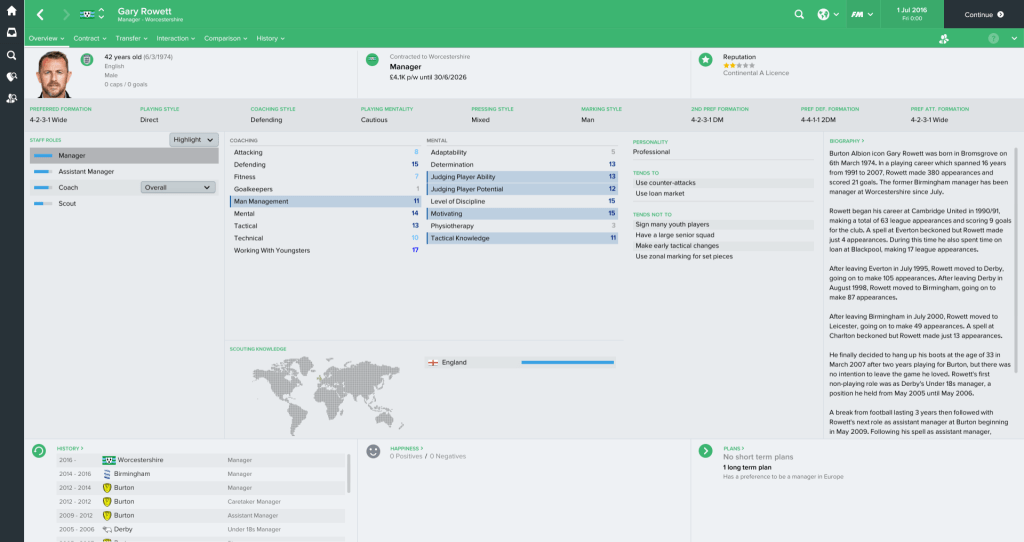Expand the FM menu dropdown
The image size is (1024, 542).
[862, 15]
